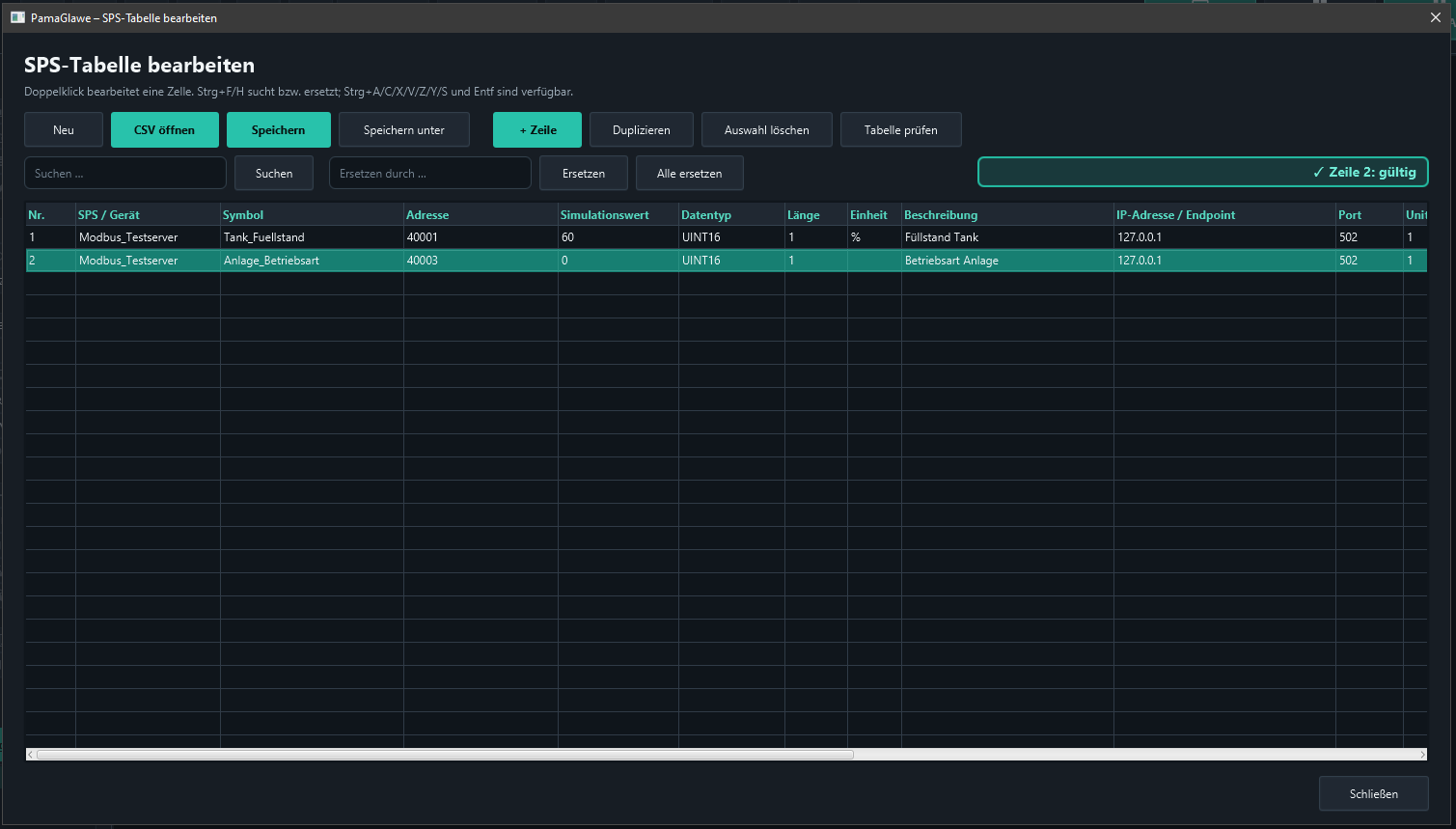This screenshot has width=1456, height=829.
Task: Click the Simulationswert column header
Action: tap(618, 214)
